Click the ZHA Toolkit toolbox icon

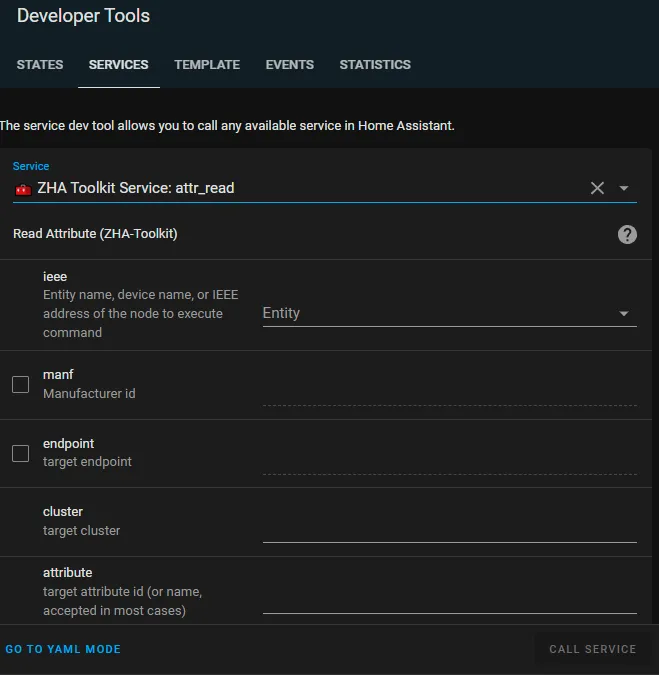point(23,189)
